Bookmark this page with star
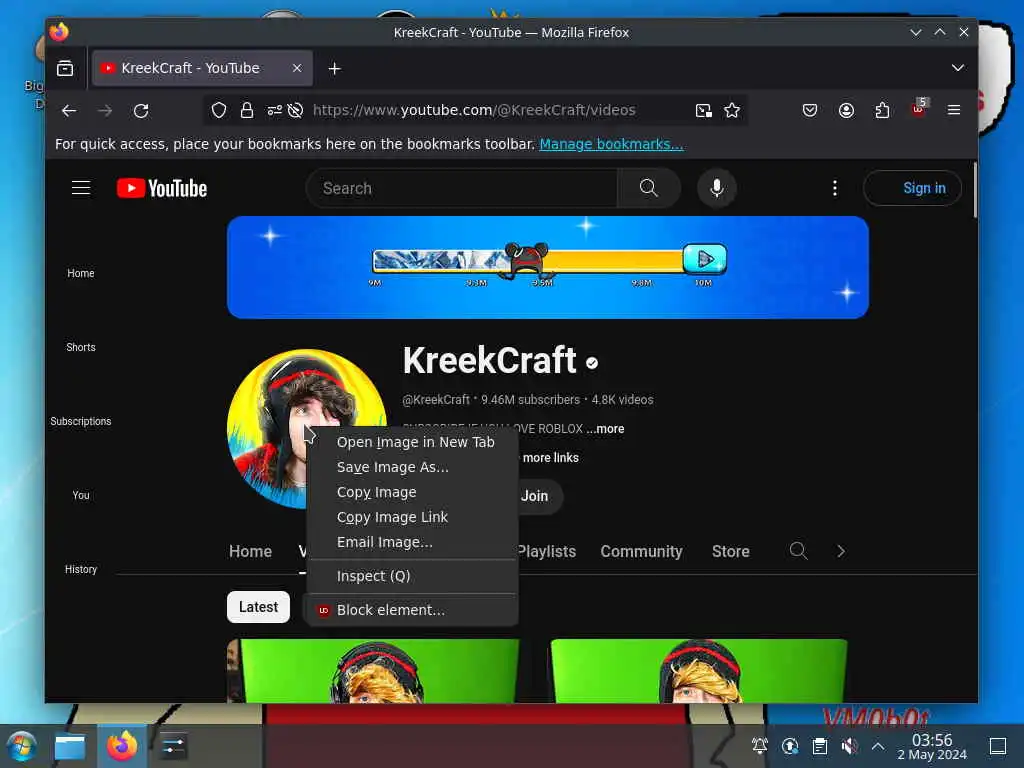This screenshot has width=1024, height=768. [x=732, y=110]
